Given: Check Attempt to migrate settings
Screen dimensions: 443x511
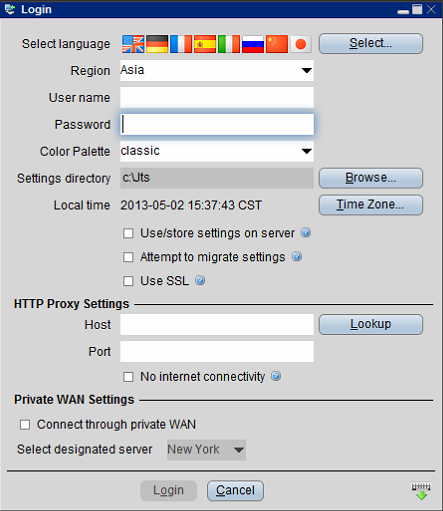Looking at the screenshot, I should coord(128,257).
